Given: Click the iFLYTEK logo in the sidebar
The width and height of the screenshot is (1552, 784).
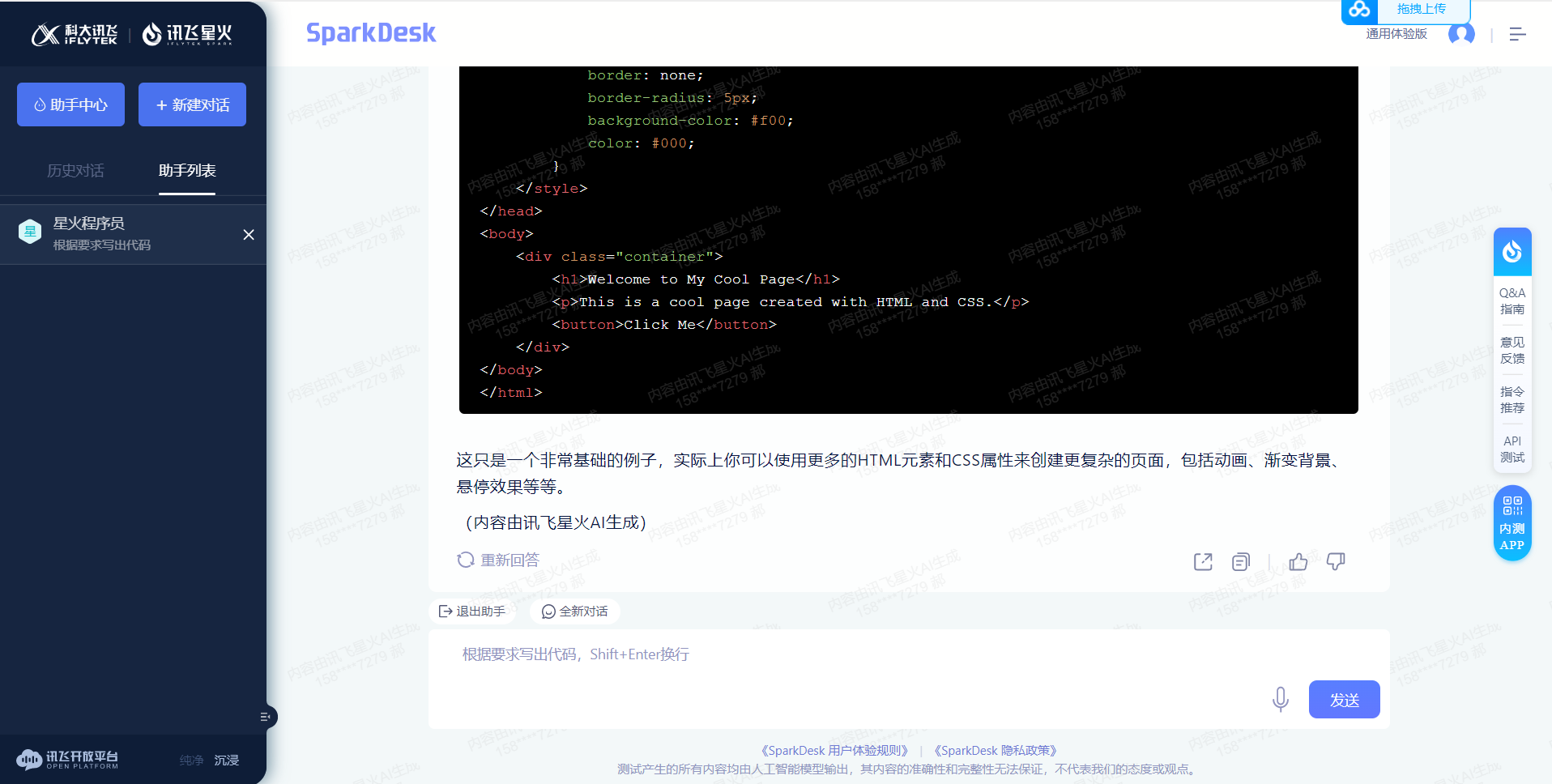Looking at the screenshot, I should [75, 34].
